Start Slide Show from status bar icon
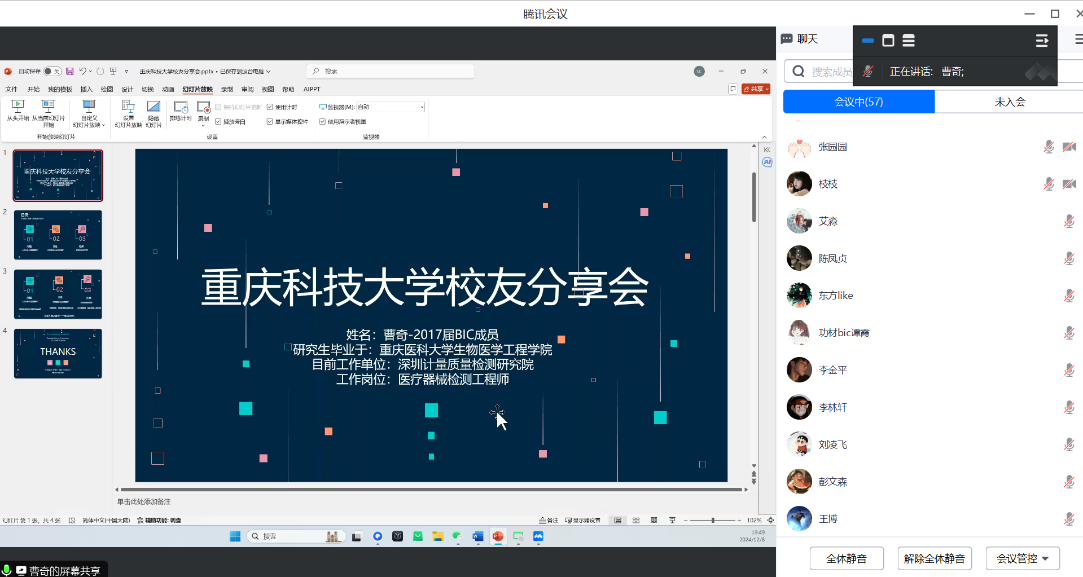1083x577 pixels. [x=672, y=520]
